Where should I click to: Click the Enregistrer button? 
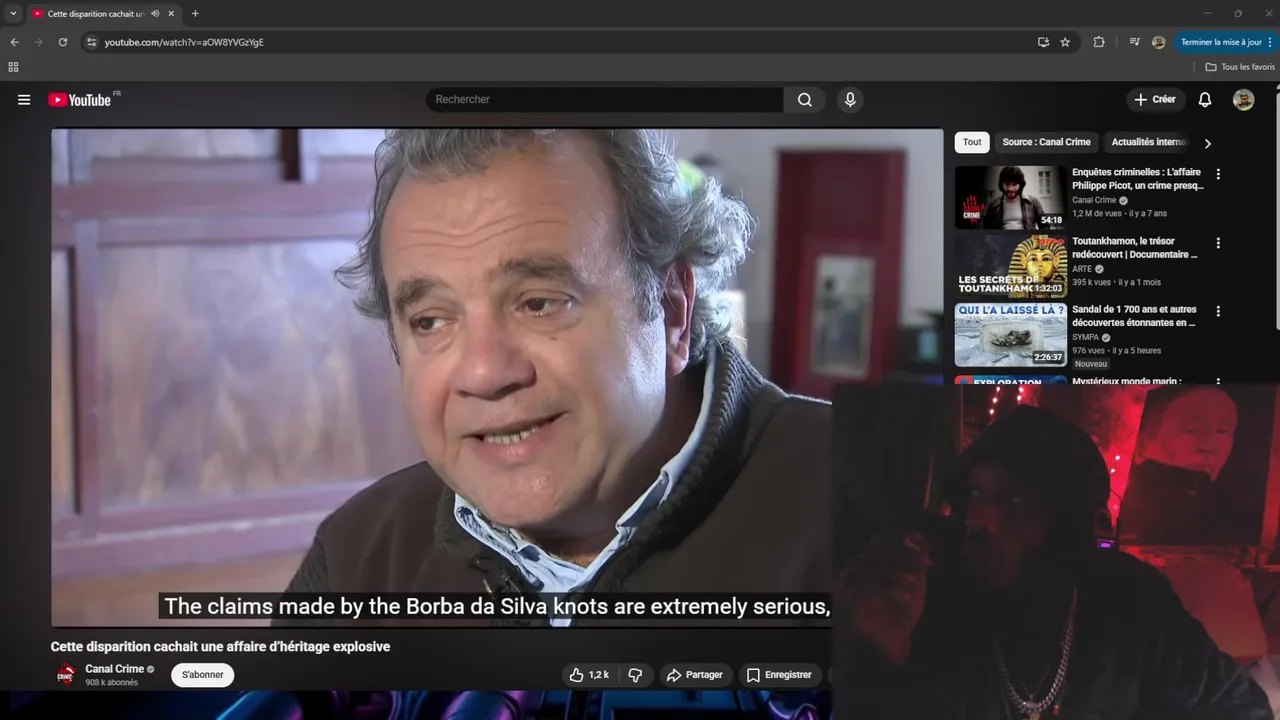[779, 675]
